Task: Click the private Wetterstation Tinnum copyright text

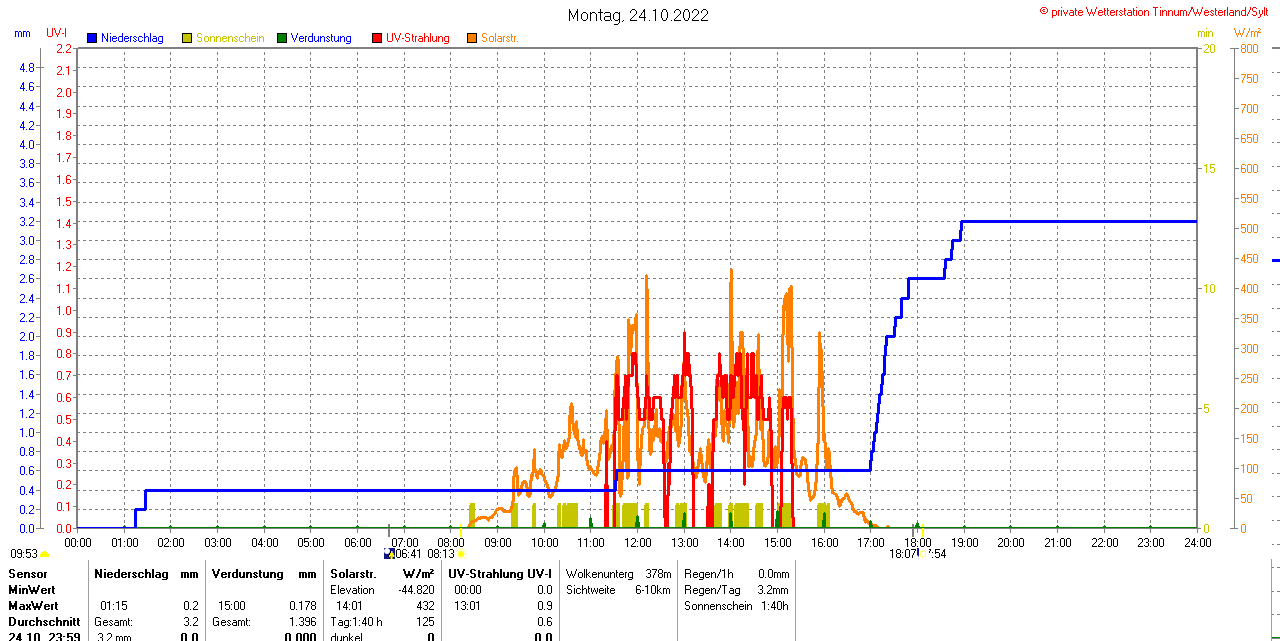Action: 1158,12
